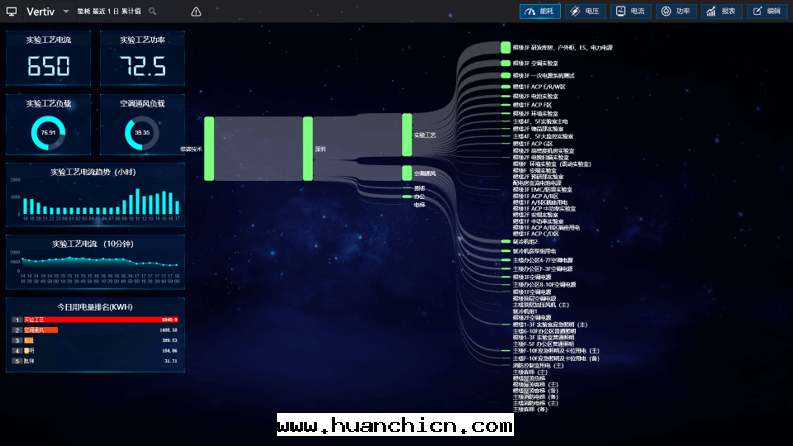The height and width of the screenshot is (446, 793).
Task: Open the 报表 reports view
Action: [x=721, y=11]
